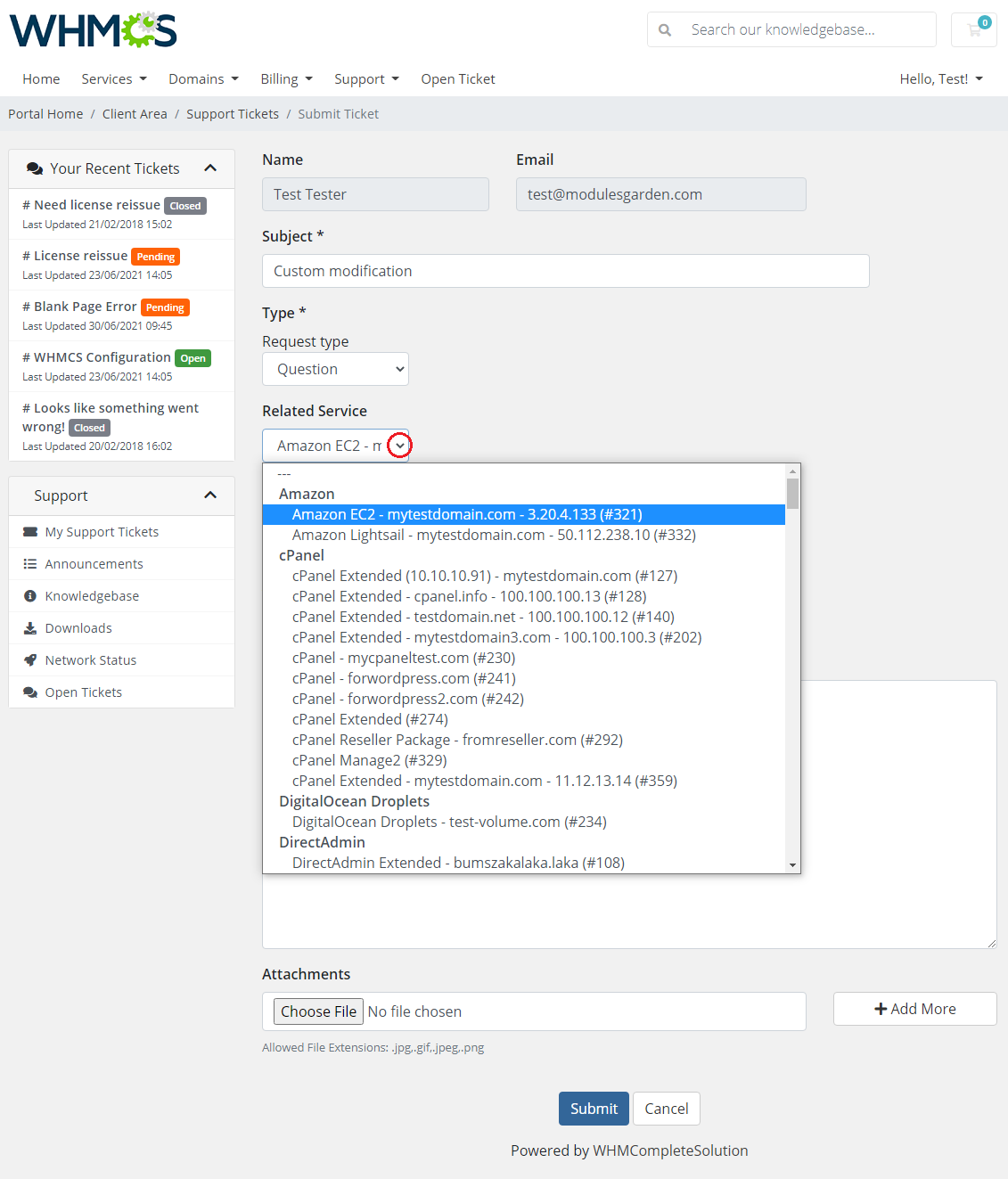The width and height of the screenshot is (1008, 1179).
Task: Select cPanel - mycpaneltest.com (#230) option
Action: 524,658
